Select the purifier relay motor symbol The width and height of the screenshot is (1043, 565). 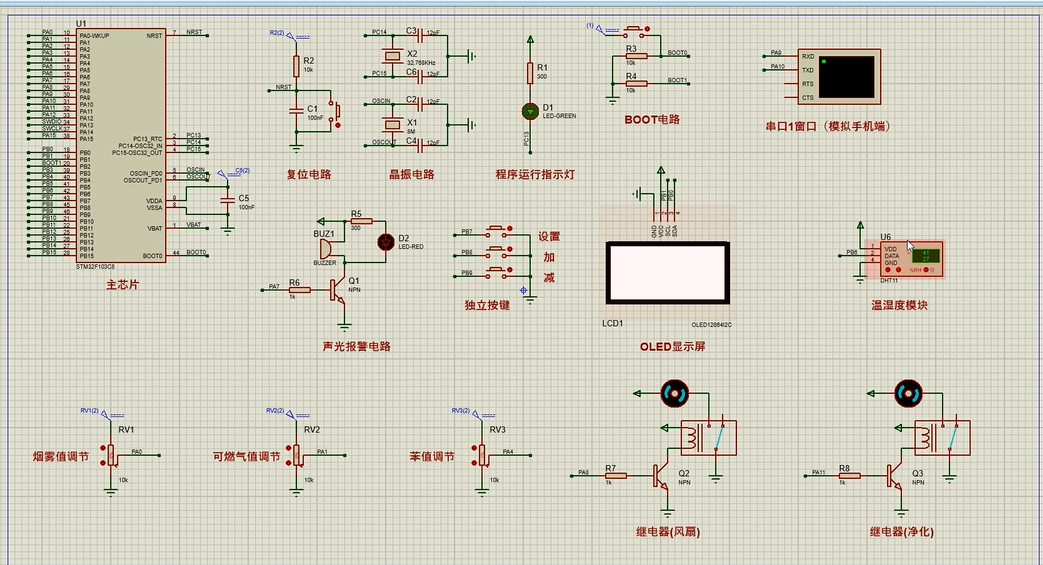point(909,393)
